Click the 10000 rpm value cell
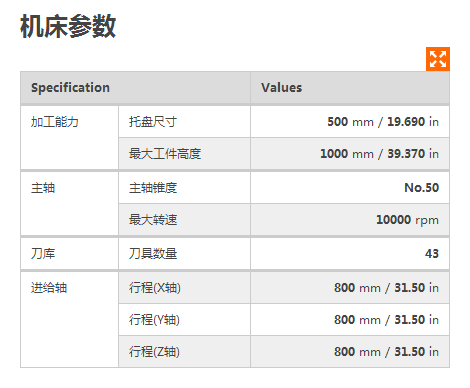This screenshot has width=470, height=388. click(x=350, y=220)
